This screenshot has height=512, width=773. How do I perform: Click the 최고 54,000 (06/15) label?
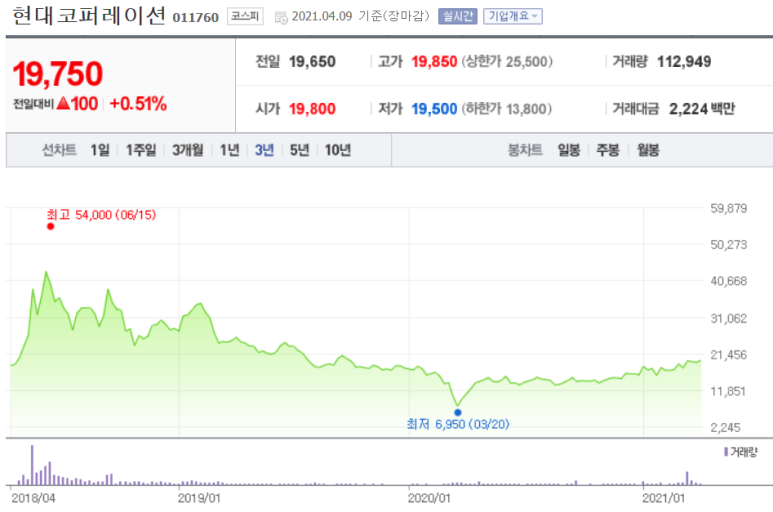pos(101,215)
